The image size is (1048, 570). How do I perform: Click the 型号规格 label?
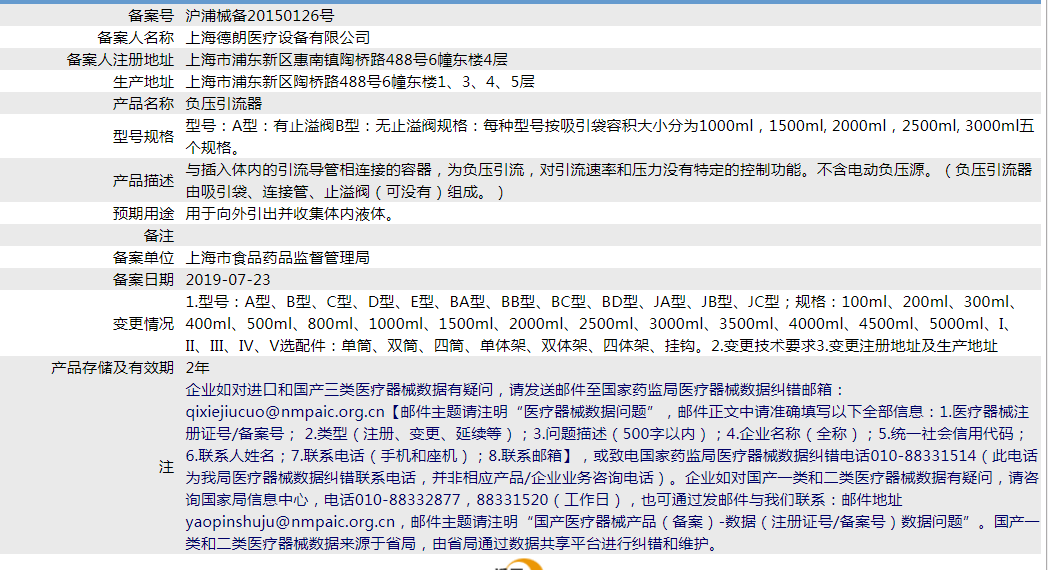tap(144, 136)
